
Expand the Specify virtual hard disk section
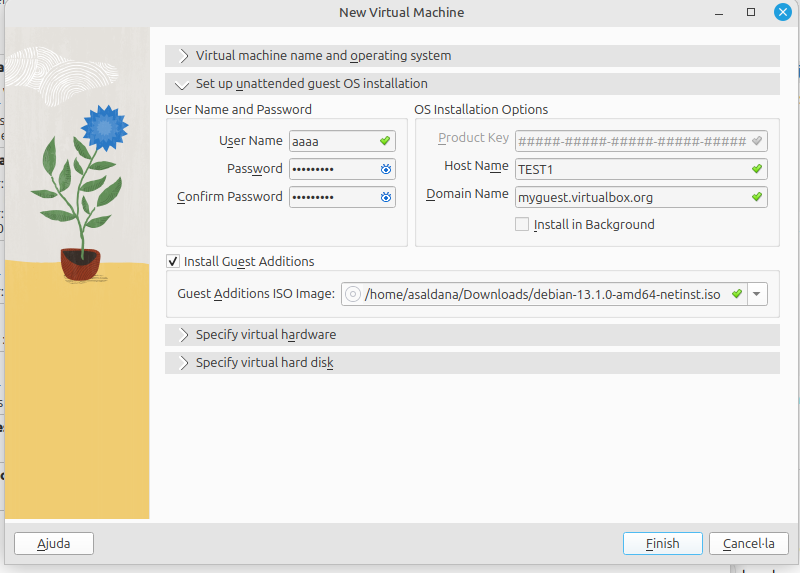pos(183,362)
